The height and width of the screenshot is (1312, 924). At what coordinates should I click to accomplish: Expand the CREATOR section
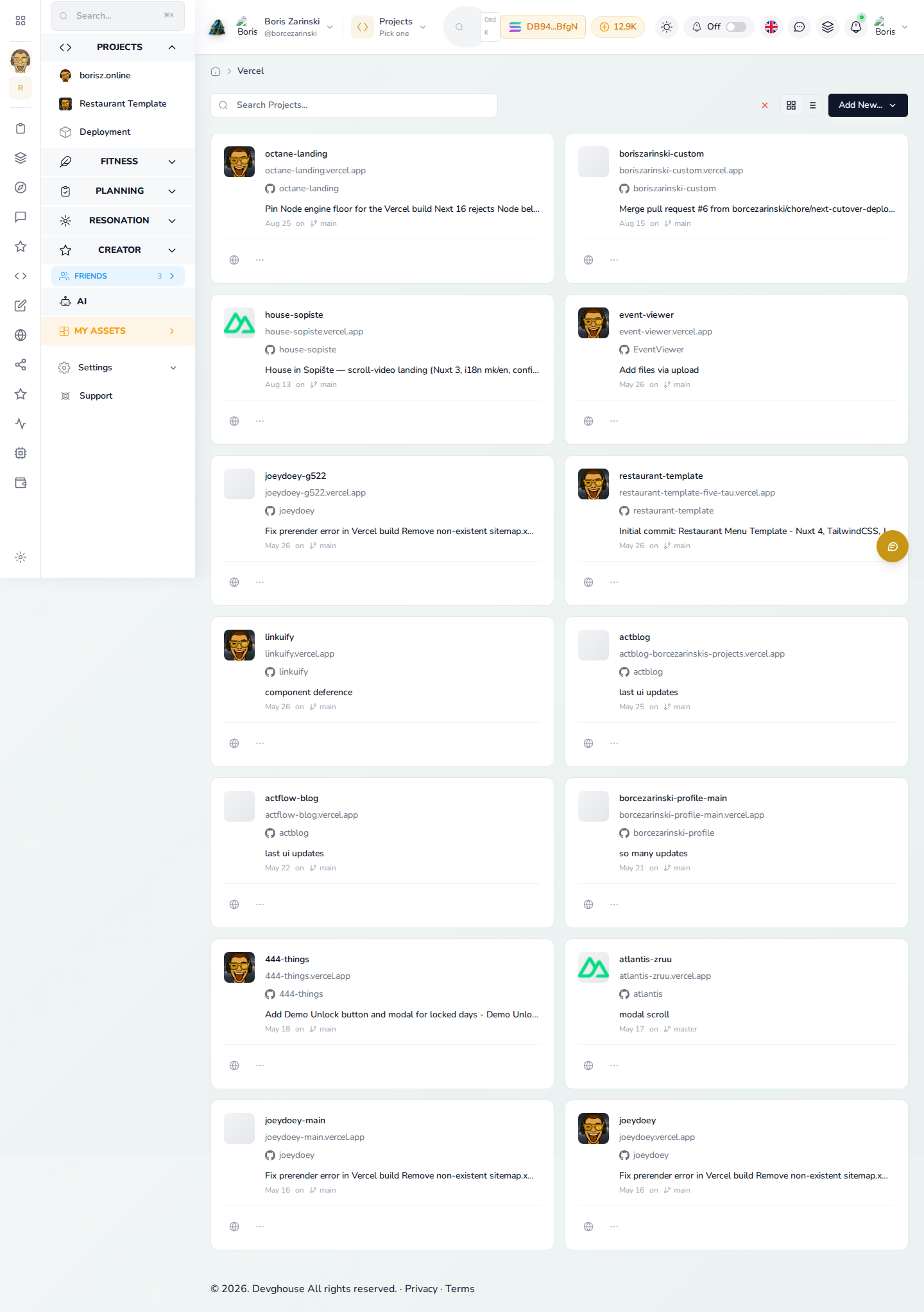click(118, 250)
